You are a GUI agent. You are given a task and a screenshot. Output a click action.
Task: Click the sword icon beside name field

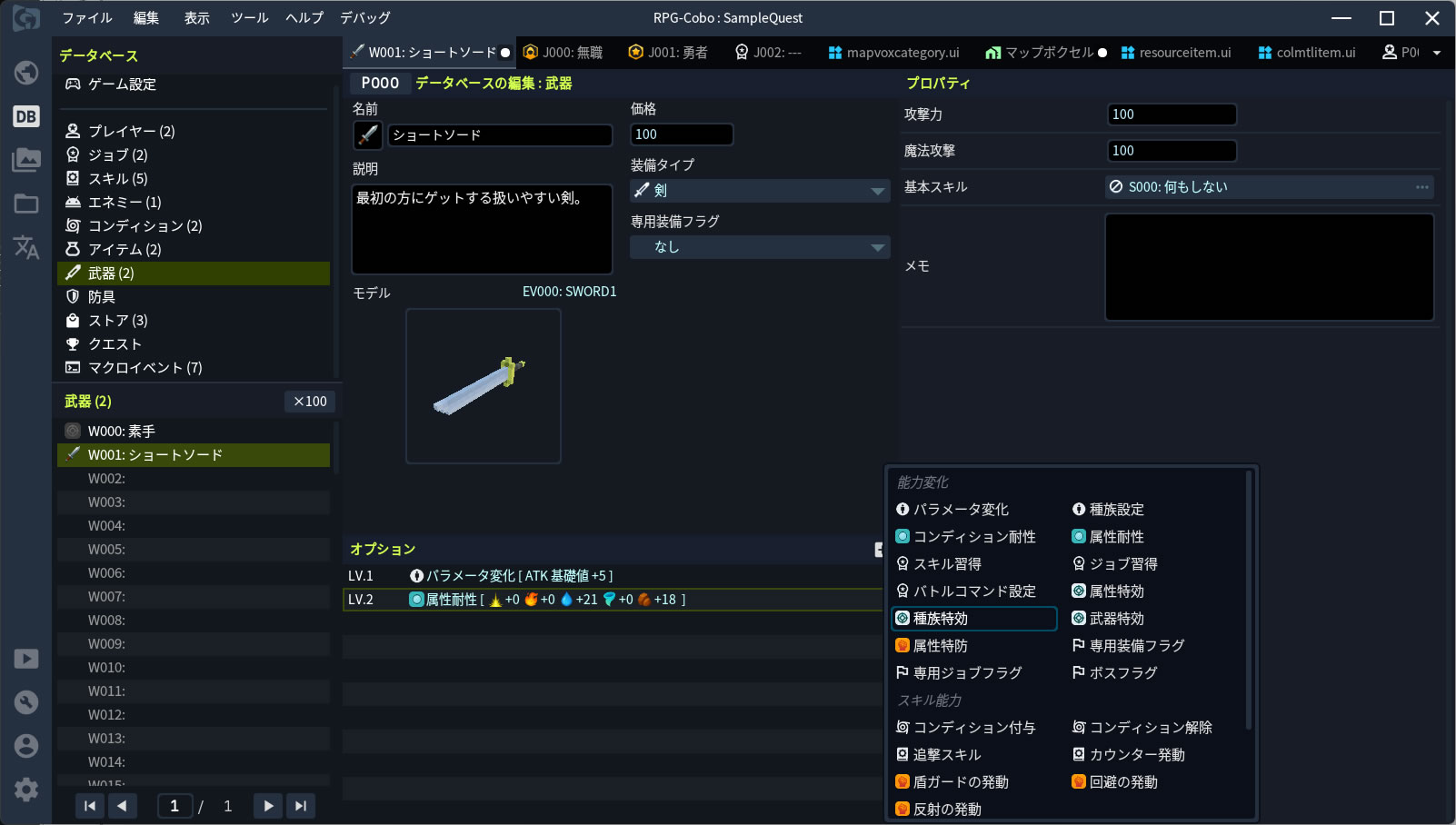tap(368, 135)
